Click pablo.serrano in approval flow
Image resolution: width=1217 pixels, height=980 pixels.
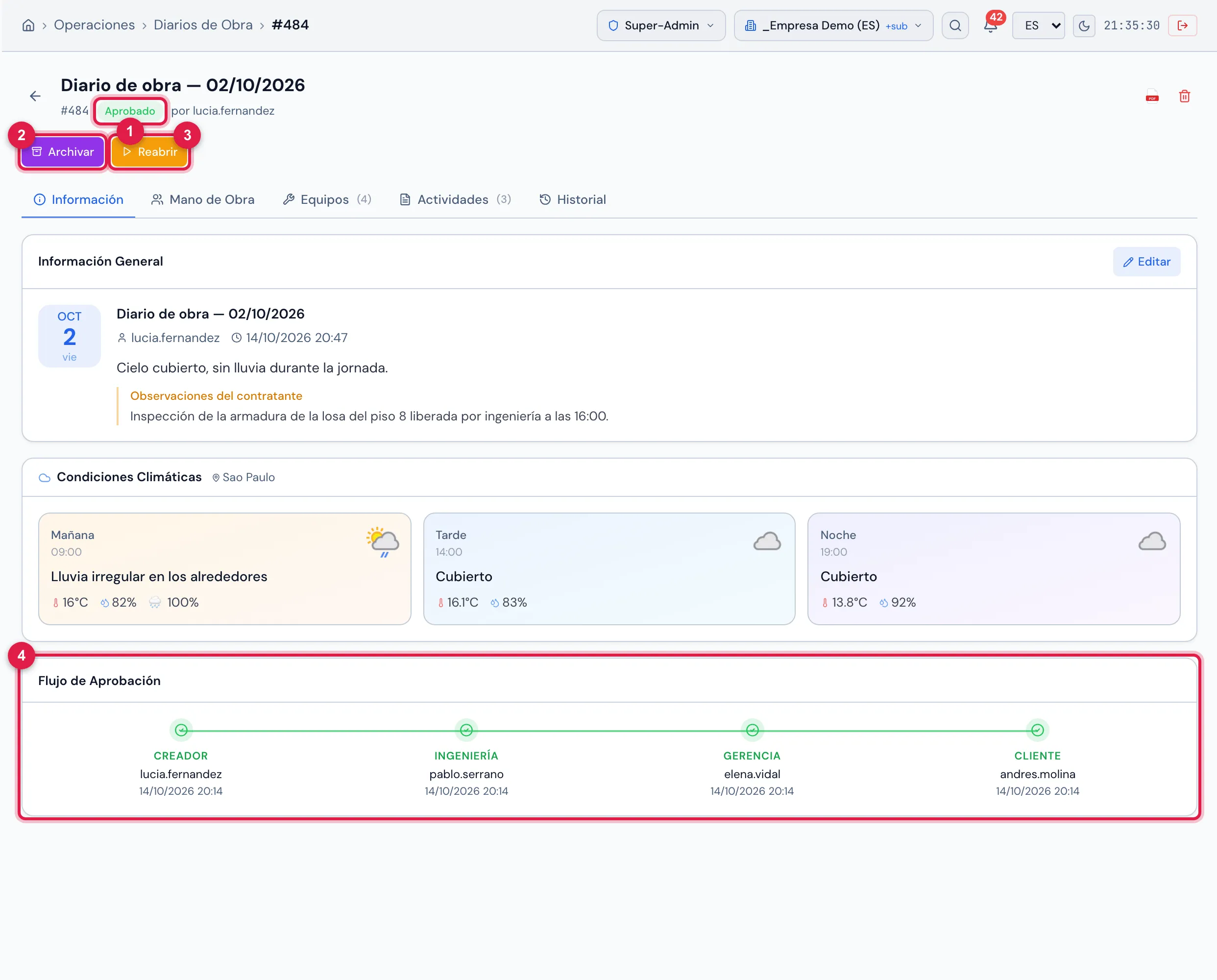[466, 774]
